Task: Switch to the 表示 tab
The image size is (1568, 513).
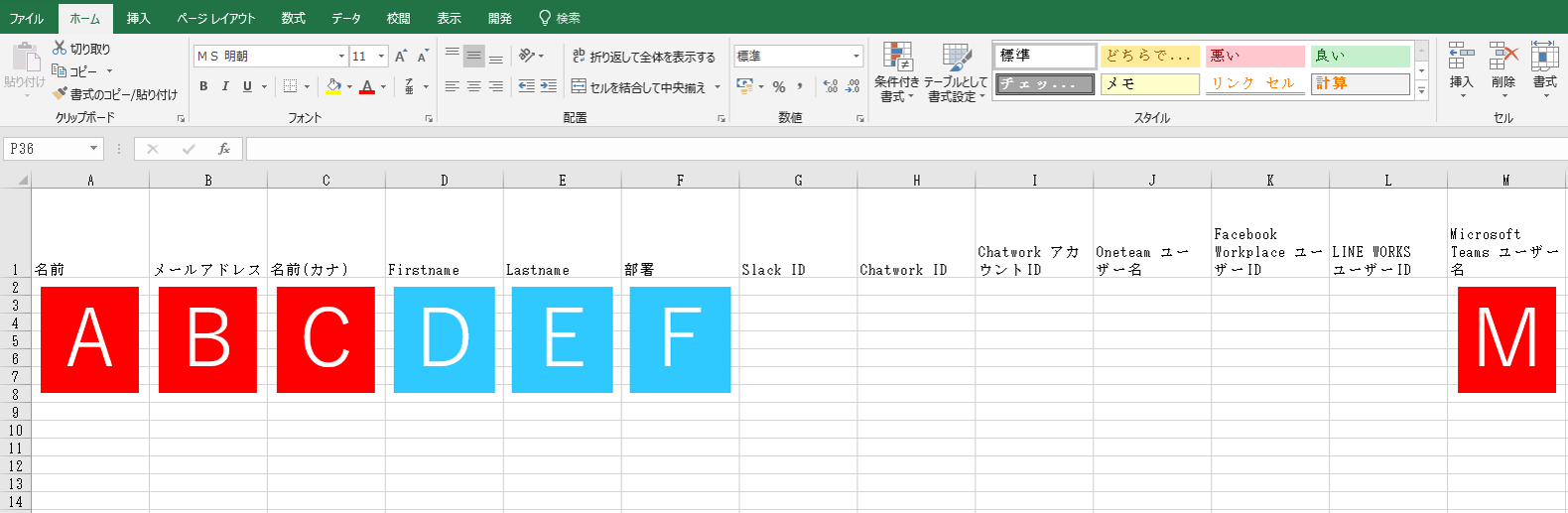Action: (x=449, y=18)
